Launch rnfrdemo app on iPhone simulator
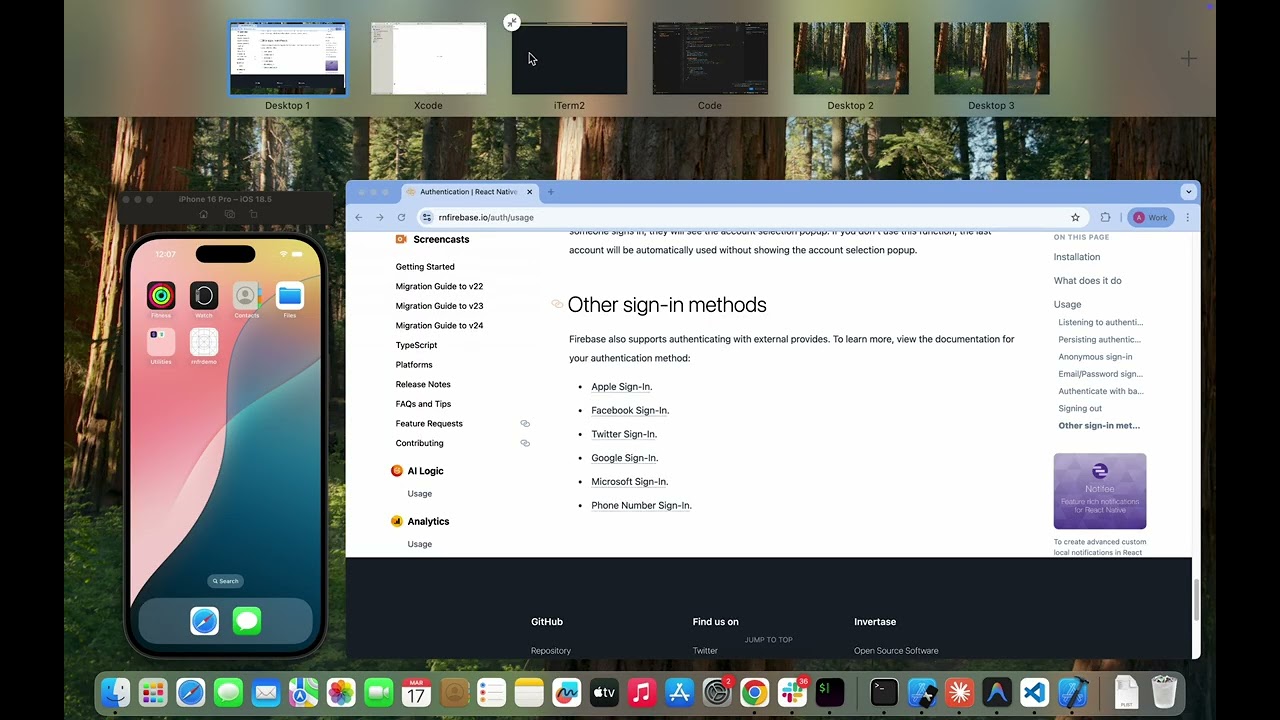Screen dimensions: 1280x720 pos(204,342)
